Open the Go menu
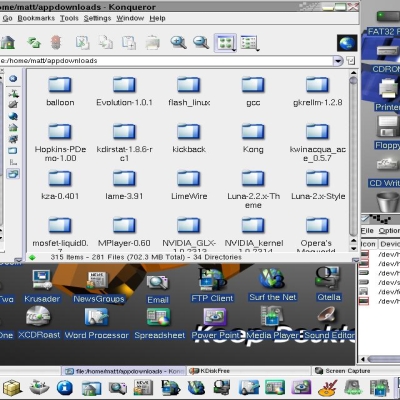 coord(7,18)
